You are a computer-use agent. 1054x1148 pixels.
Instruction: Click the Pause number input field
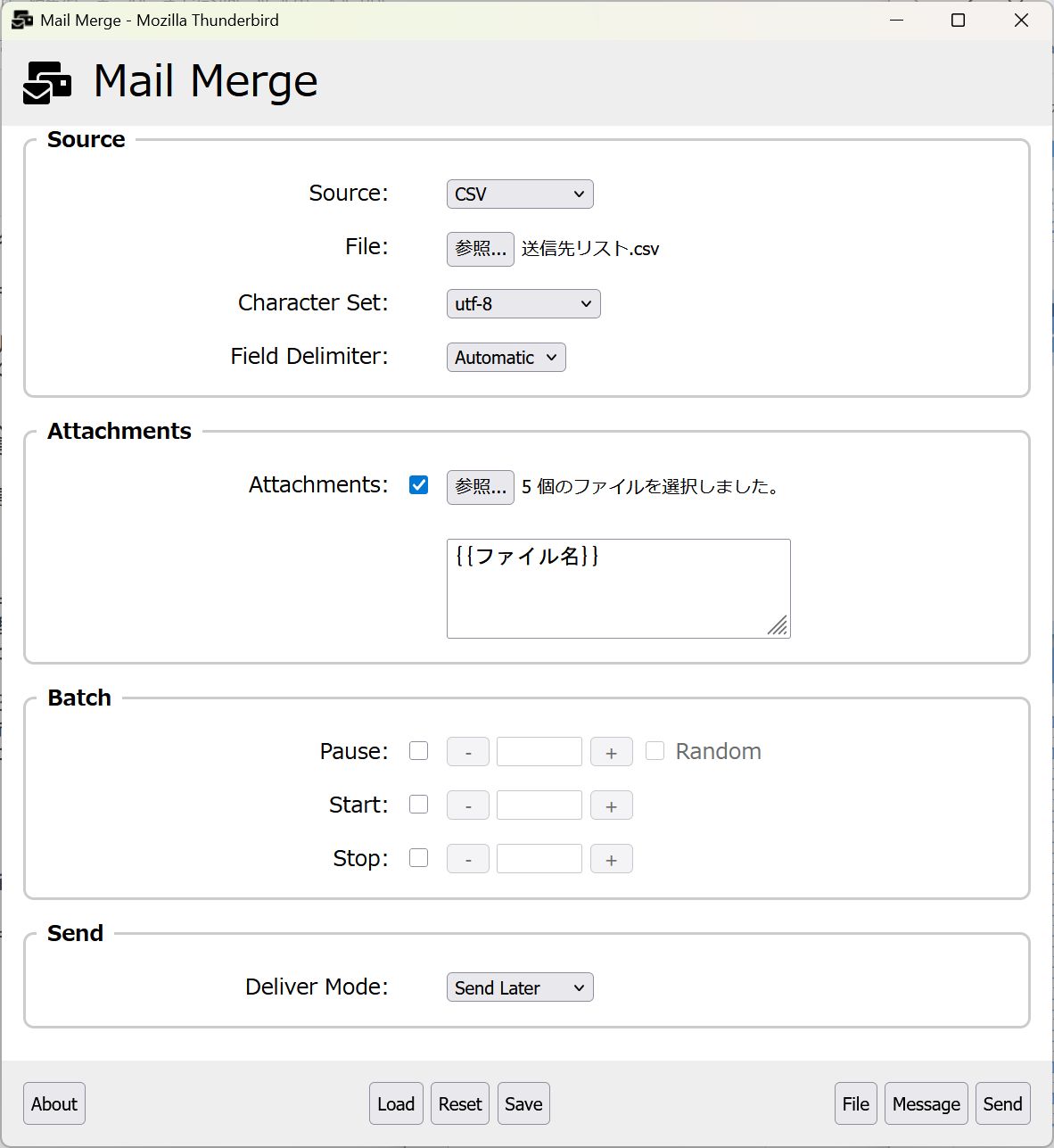[539, 752]
